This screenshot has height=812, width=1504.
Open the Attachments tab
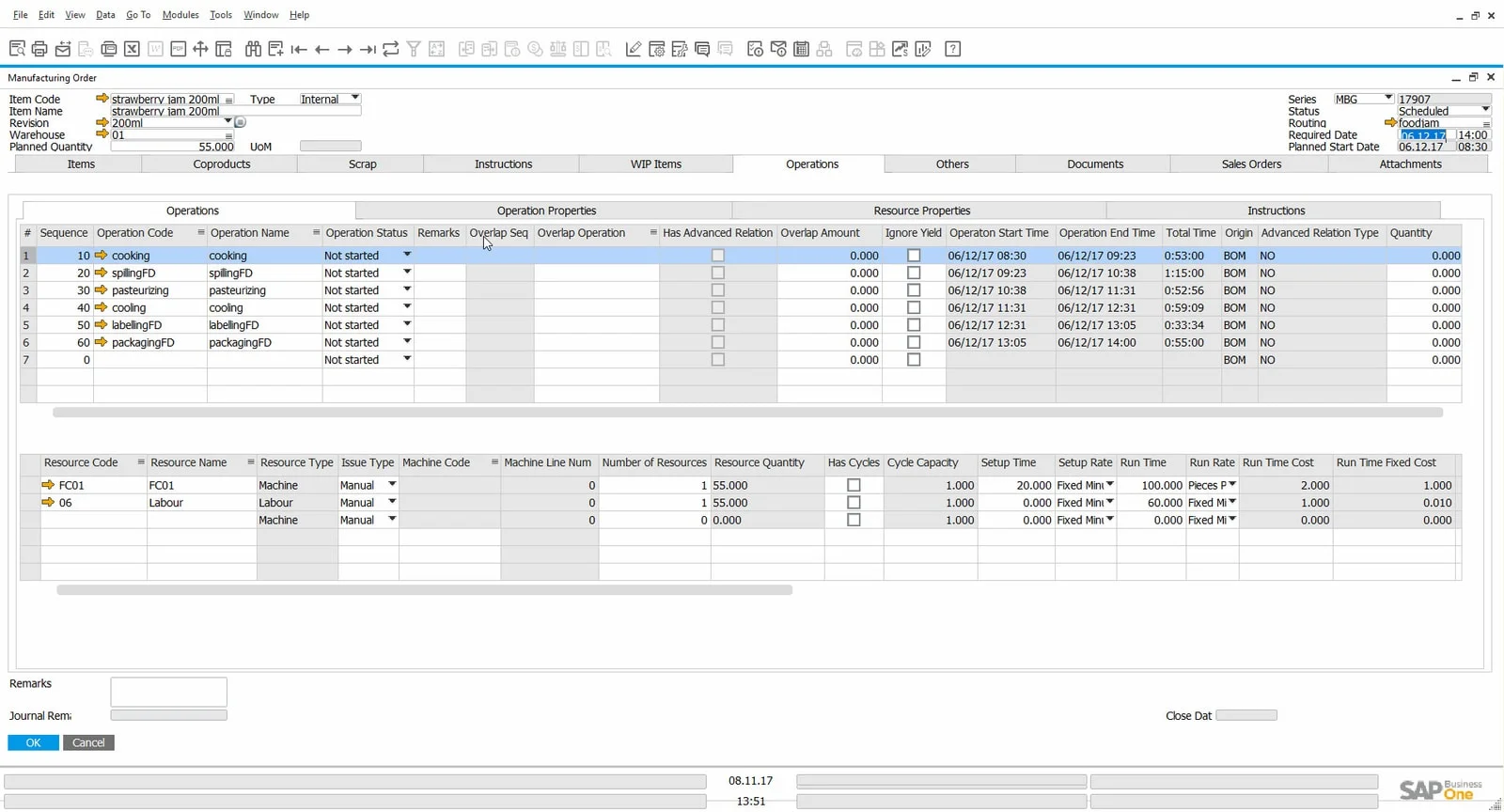[1410, 164]
